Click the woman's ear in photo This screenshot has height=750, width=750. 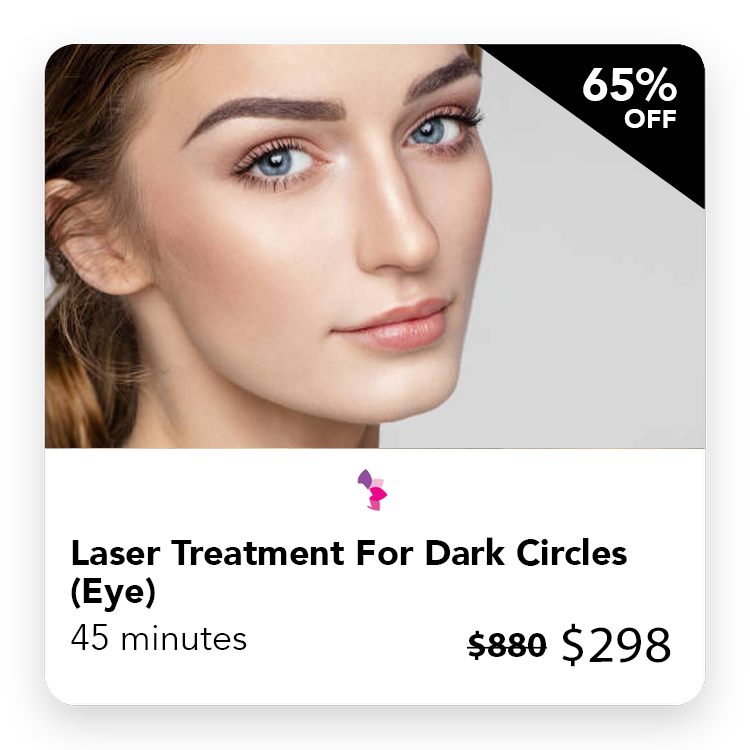pos(96,237)
